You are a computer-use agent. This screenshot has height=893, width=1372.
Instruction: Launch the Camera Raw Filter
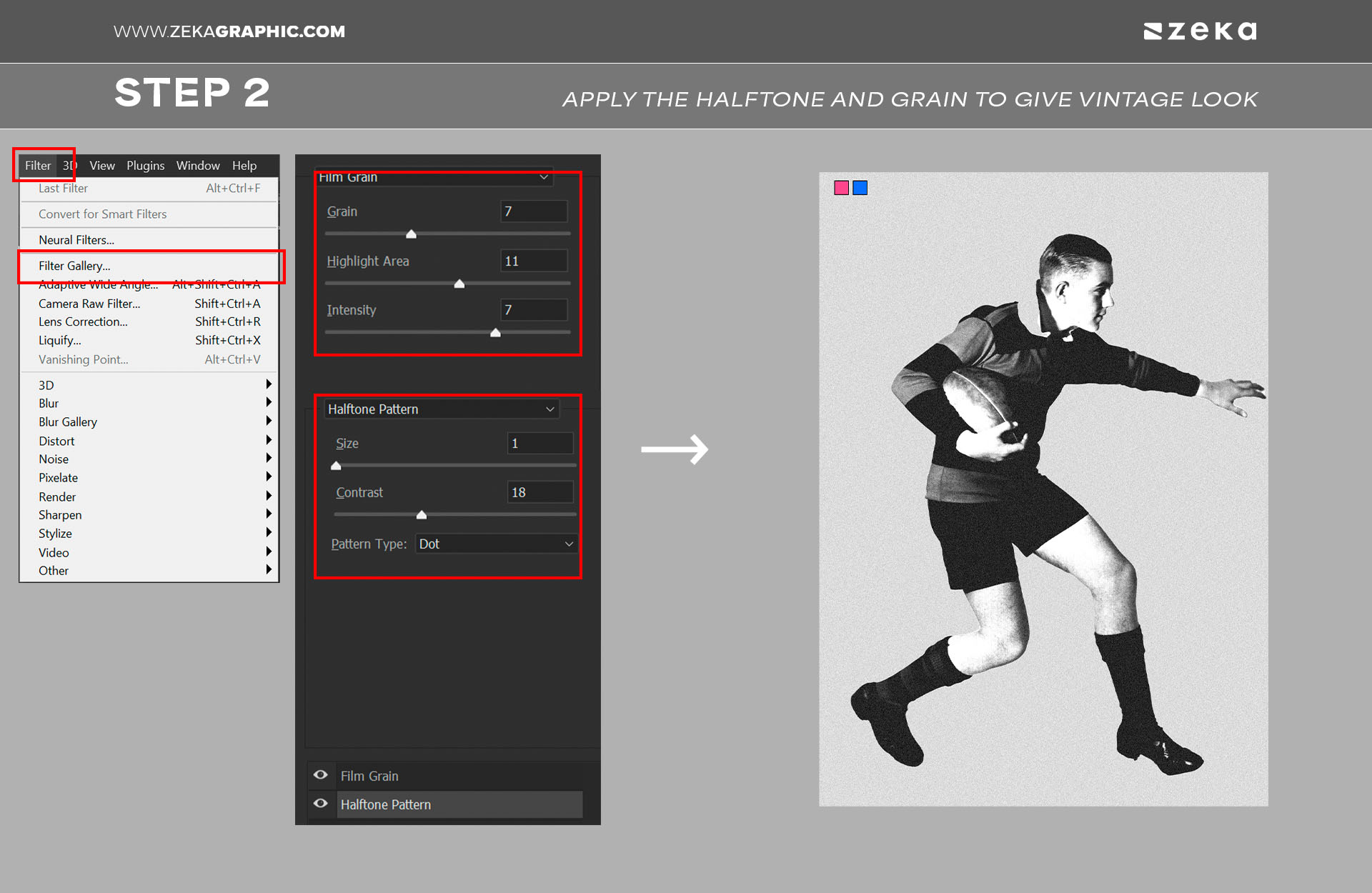point(89,304)
